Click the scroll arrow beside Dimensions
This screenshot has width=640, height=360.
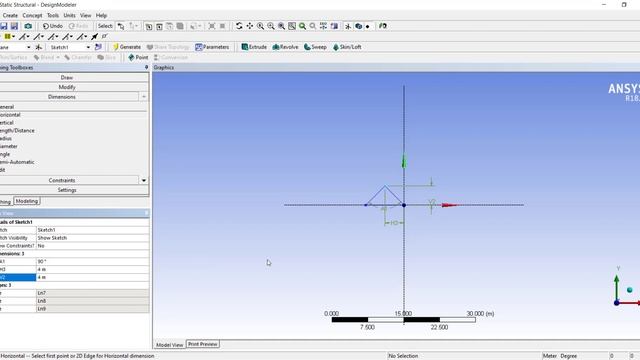[144, 97]
